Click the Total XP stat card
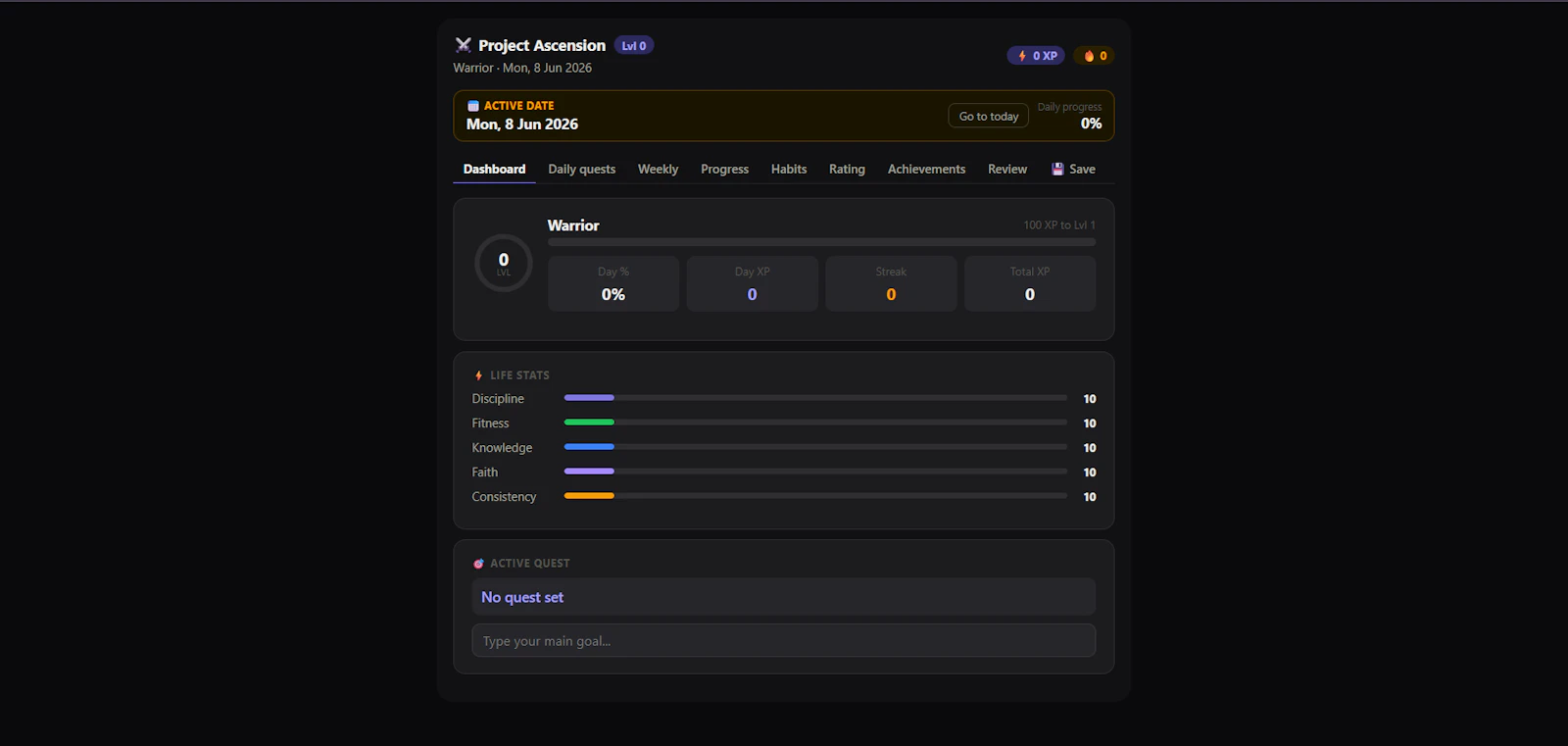Image resolution: width=1568 pixels, height=746 pixels. tap(1030, 283)
